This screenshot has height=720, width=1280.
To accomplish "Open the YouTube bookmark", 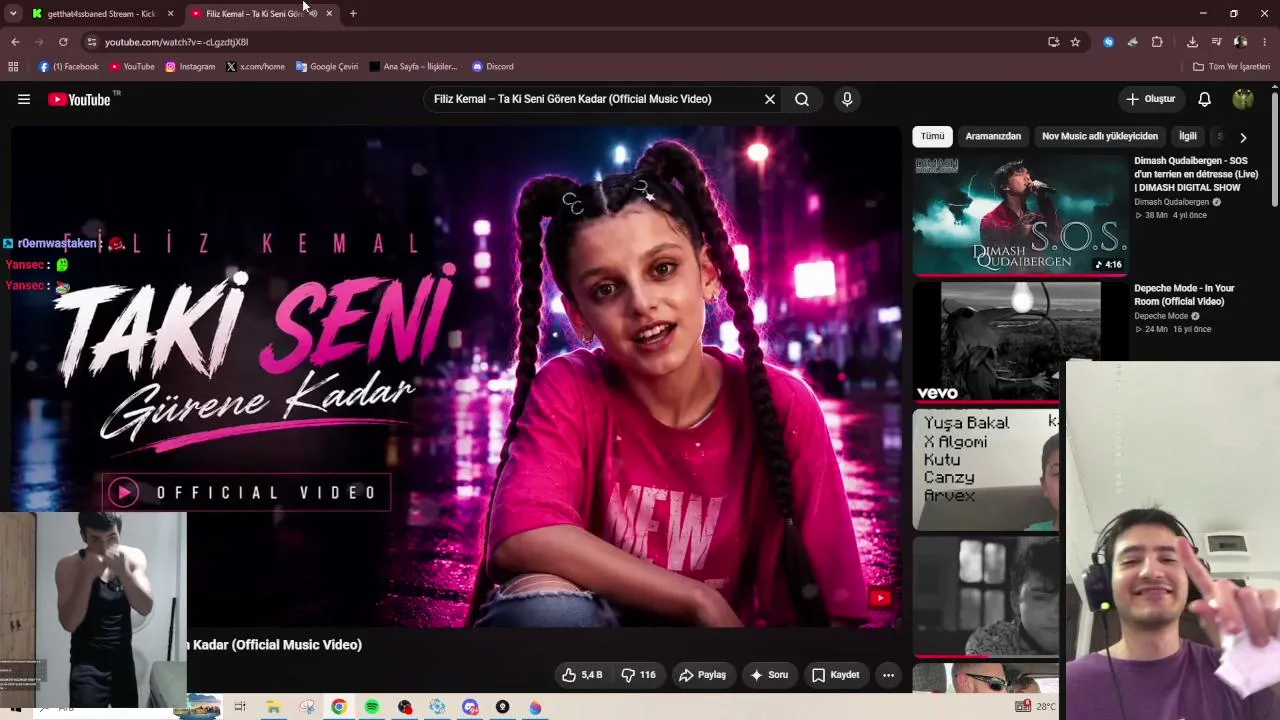I will pyautogui.click(x=132, y=67).
